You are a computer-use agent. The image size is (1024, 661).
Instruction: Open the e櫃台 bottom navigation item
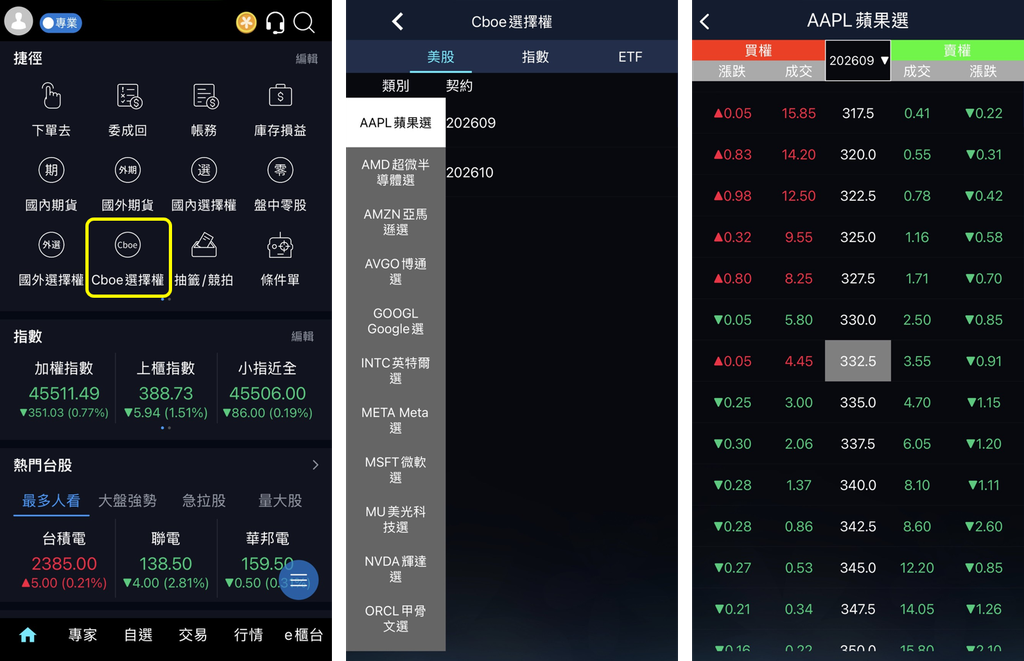click(x=304, y=635)
